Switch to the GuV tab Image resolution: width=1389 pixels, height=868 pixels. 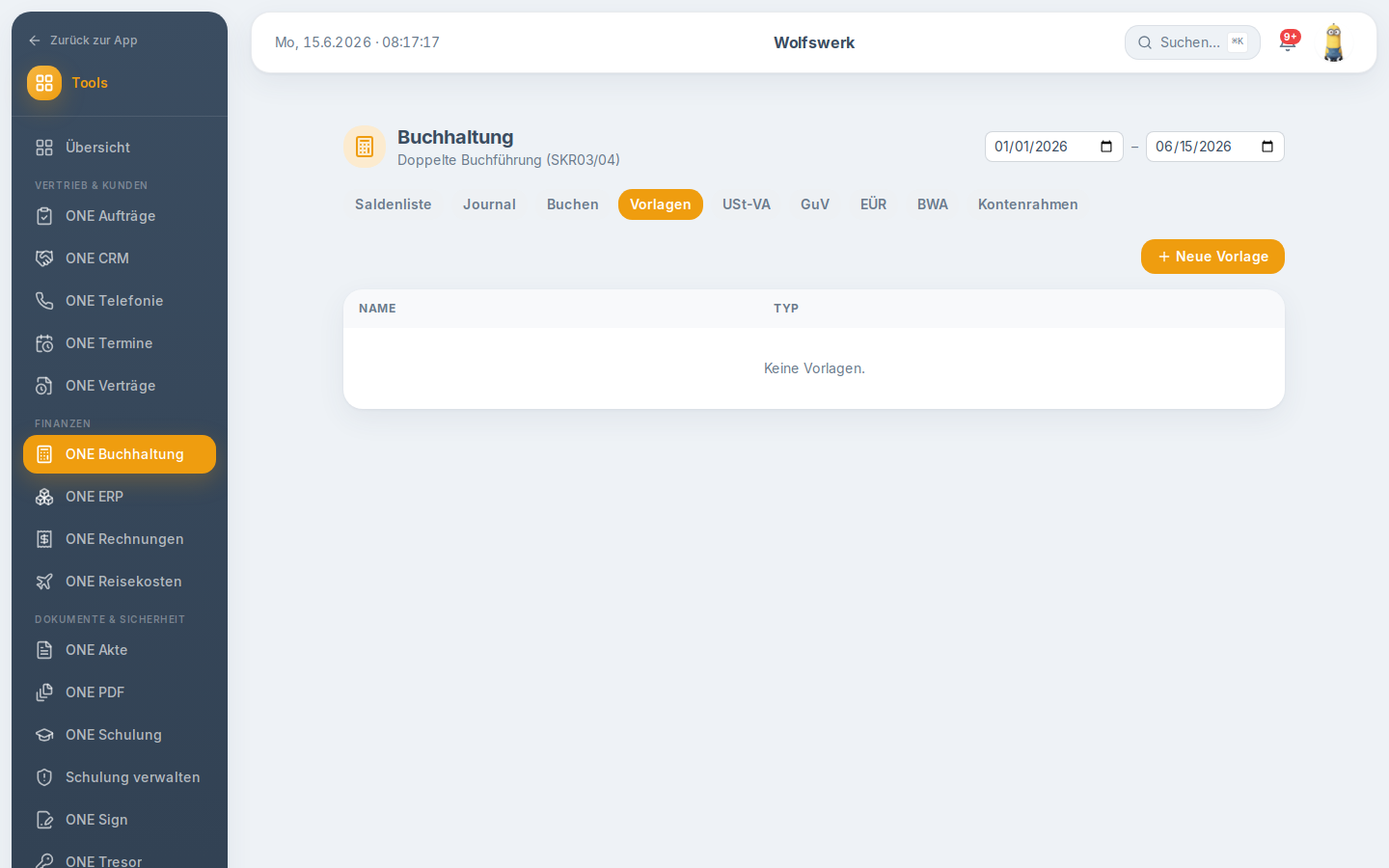pos(815,204)
